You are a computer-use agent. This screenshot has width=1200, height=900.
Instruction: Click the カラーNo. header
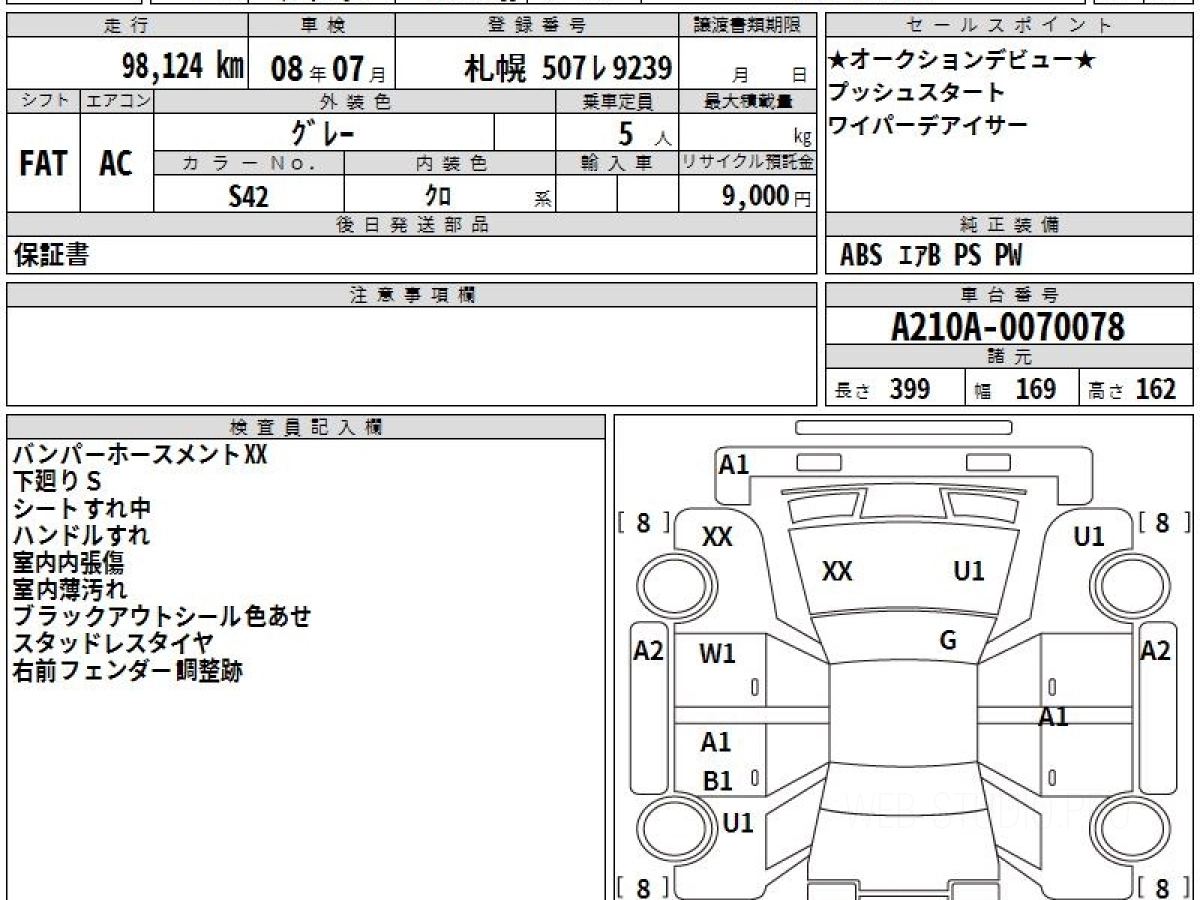[x=249, y=164]
